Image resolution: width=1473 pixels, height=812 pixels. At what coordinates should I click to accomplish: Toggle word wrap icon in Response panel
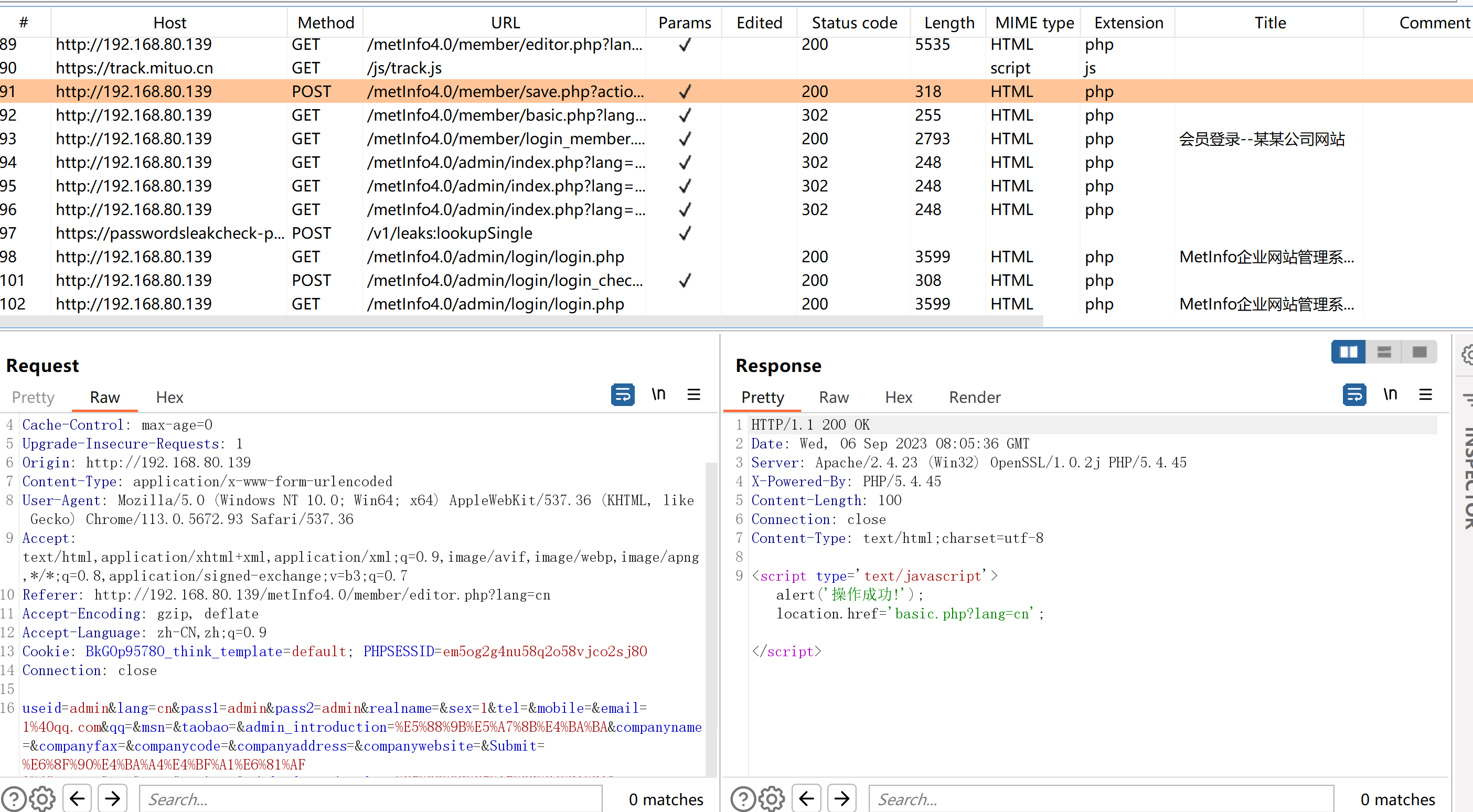click(1354, 395)
